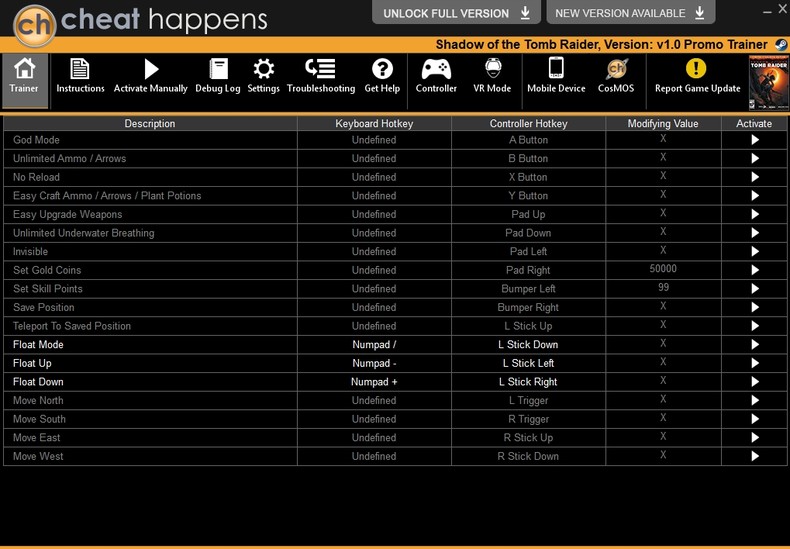
Task: Activate Set Skill Points cheat
Action: click(755, 289)
